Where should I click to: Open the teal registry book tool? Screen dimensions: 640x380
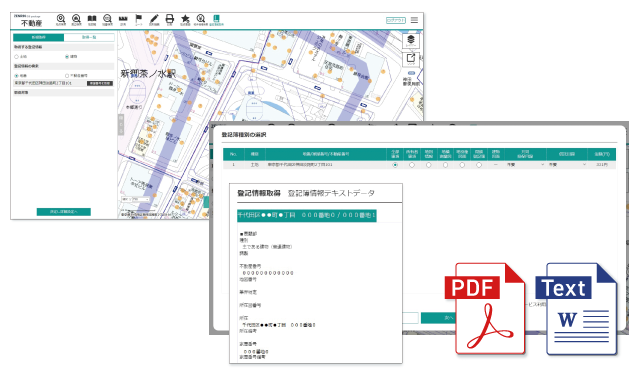pos(216,19)
